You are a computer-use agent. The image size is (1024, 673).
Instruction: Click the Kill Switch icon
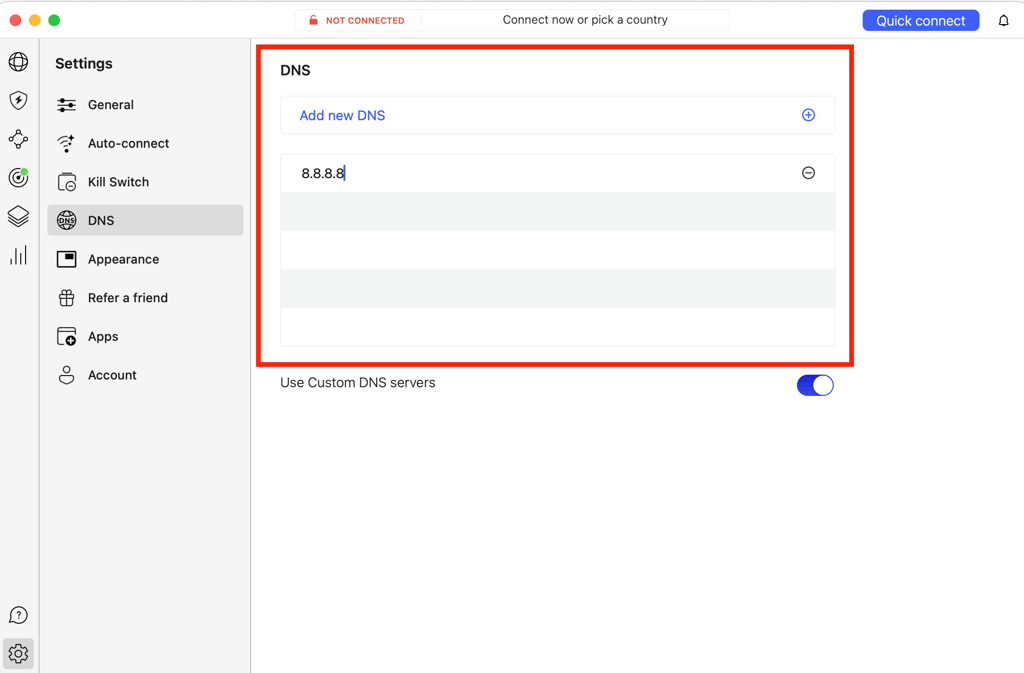(67, 182)
